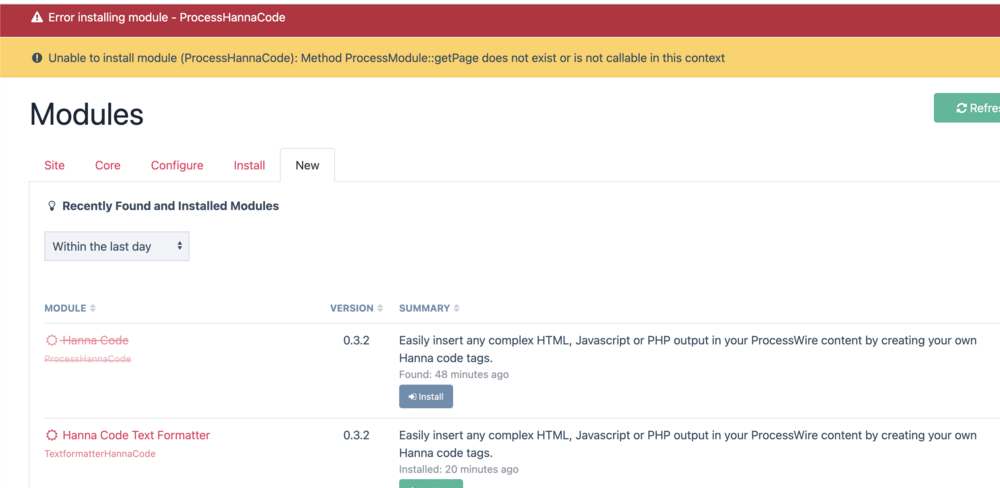Switch to the Site tab
The width and height of the screenshot is (1000, 488).
point(54,166)
